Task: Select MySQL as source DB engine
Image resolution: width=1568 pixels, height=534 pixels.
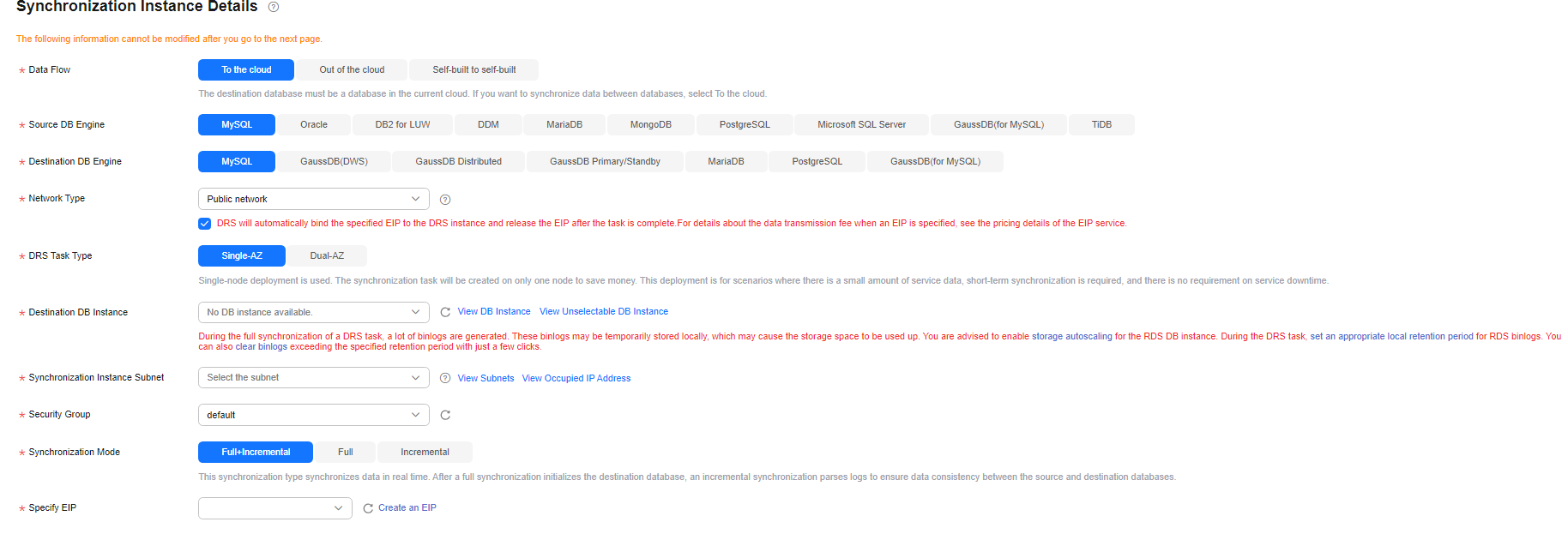Action: [x=237, y=124]
